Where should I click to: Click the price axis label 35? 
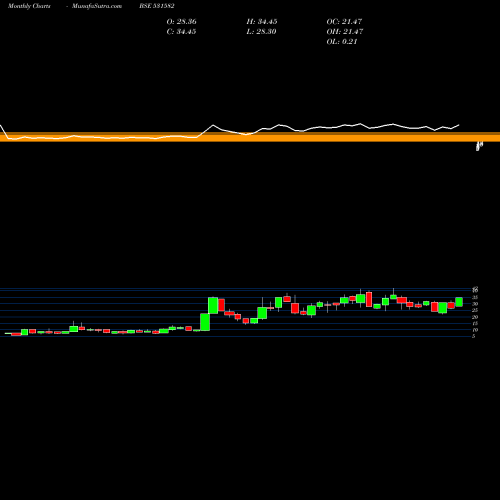click(475, 297)
